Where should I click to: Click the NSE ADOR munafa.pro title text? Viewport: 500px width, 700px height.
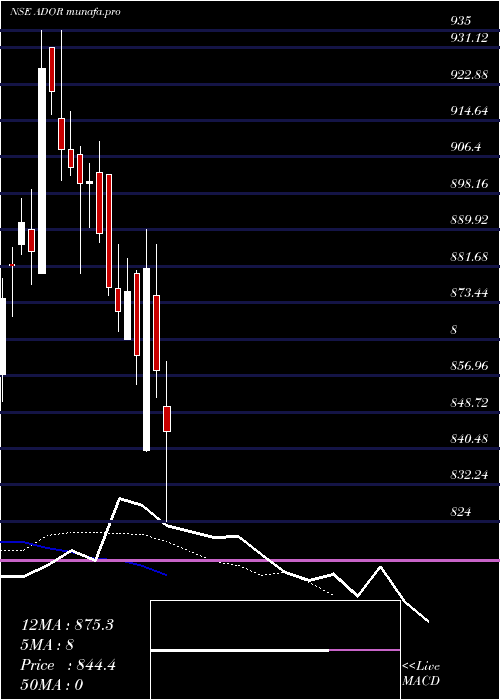pyautogui.click(x=65, y=12)
